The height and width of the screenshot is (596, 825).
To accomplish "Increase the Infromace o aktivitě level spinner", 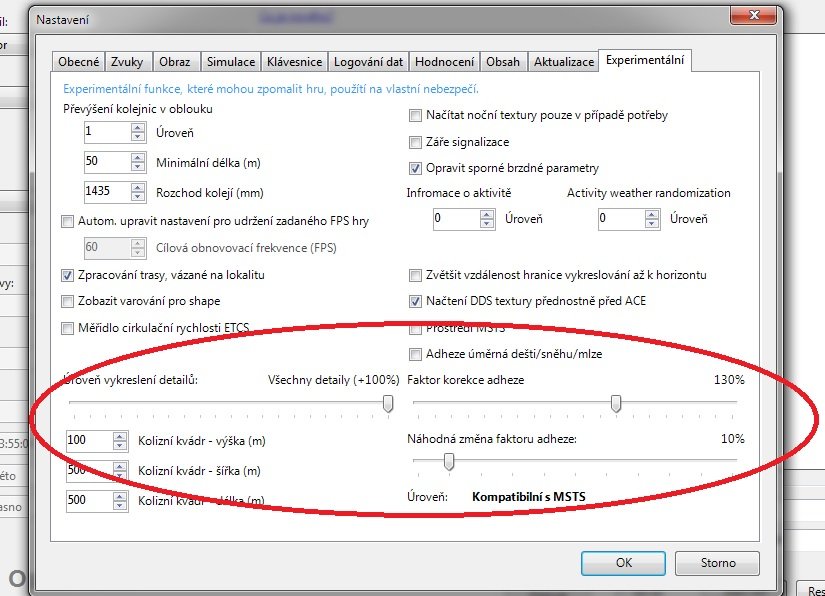I will (486, 213).
